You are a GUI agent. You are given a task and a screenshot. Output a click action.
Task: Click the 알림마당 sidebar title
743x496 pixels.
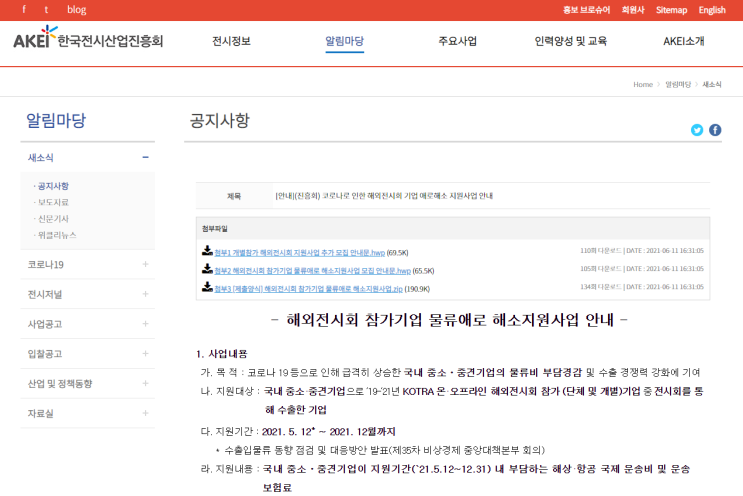point(56,120)
